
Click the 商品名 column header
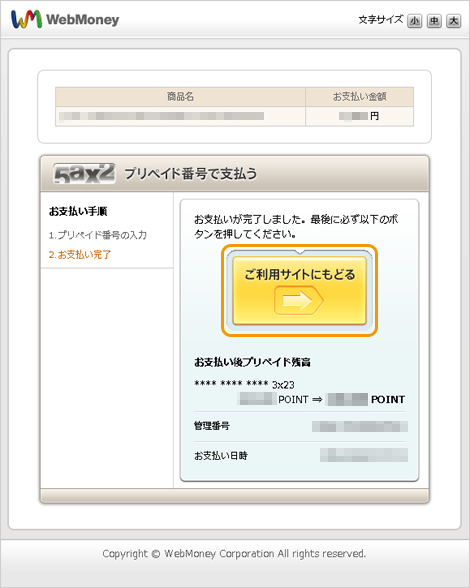[180, 97]
